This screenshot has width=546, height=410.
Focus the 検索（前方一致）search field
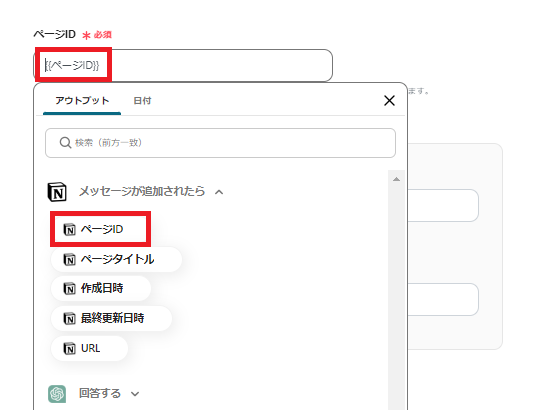pos(220,143)
